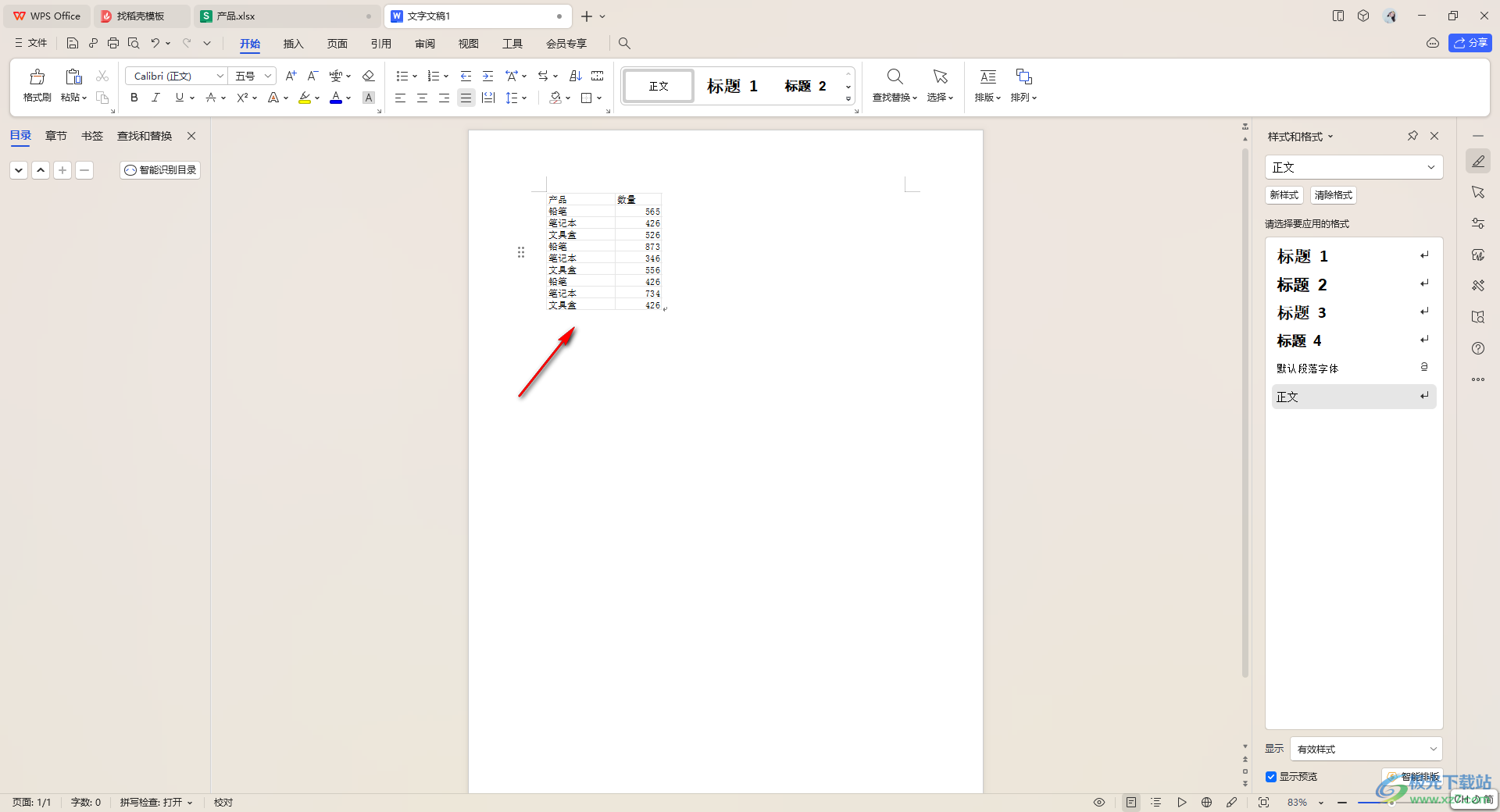The height and width of the screenshot is (812, 1500).
Task: Click the selection arrow icon in right sidebar
Action: coord(1478,192)
